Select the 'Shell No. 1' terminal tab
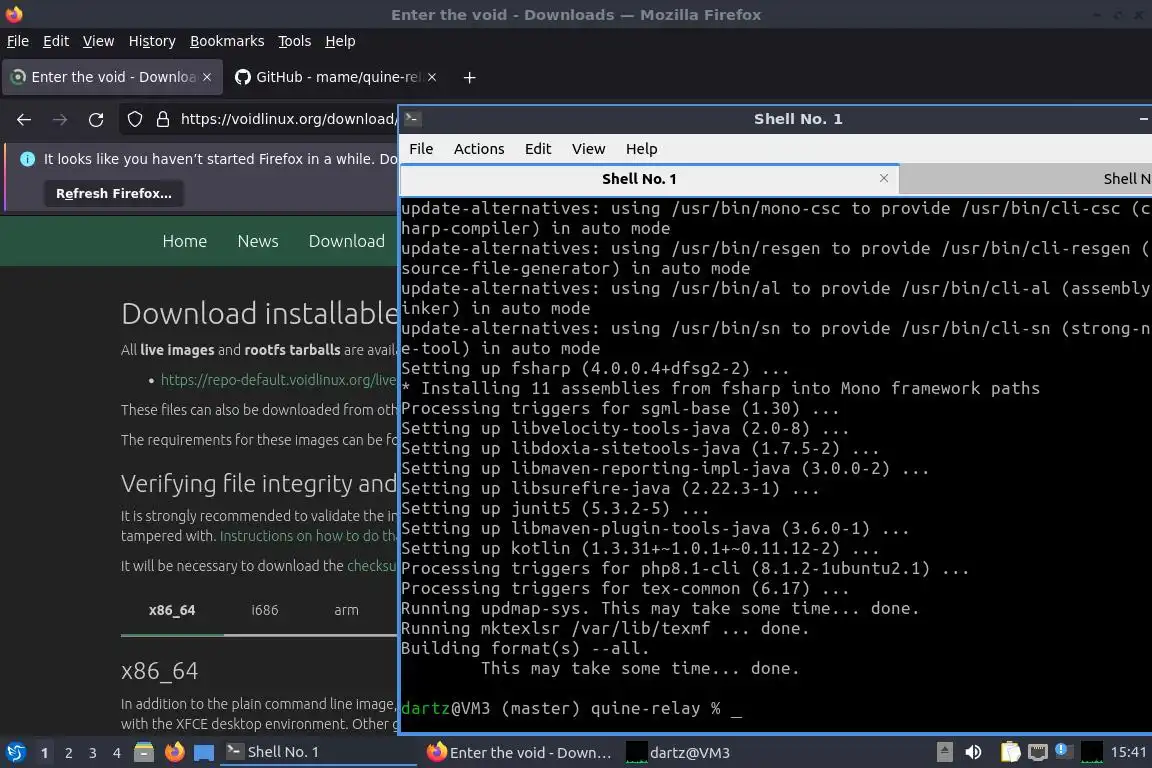Image resolution: width=1152 pixels, height=768 pixels. (x=649, y=179)
